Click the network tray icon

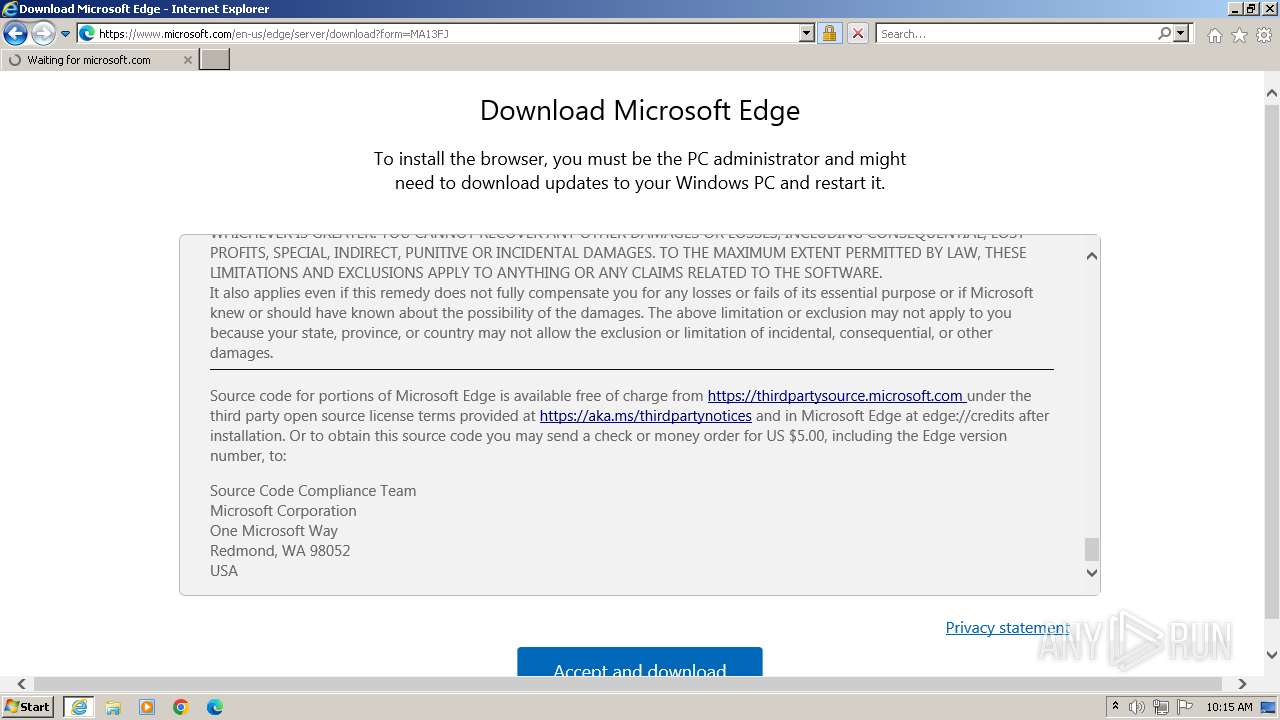coord(1161,707)
